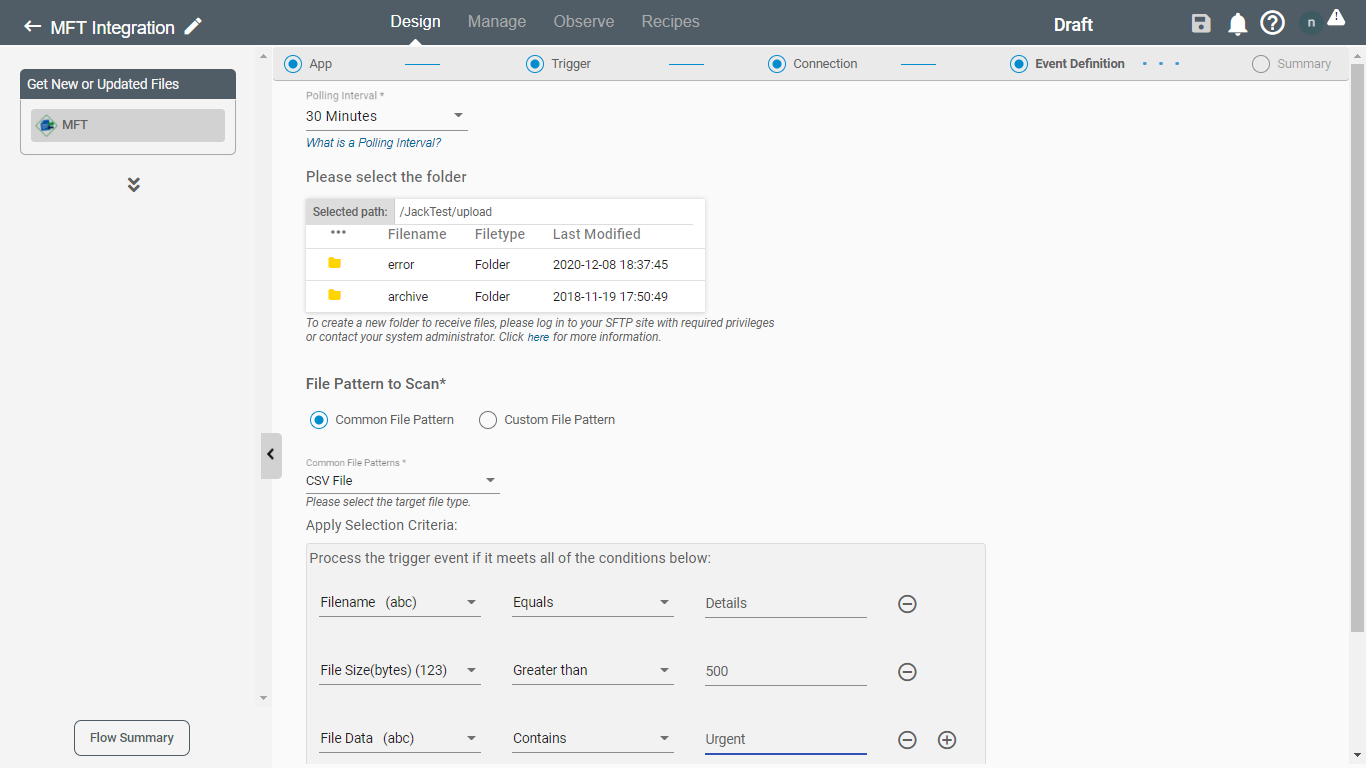The height and width of the screenshot is (768, 1366).
Task: Click the MFT app icon in the left card
Action: [46, 125]
